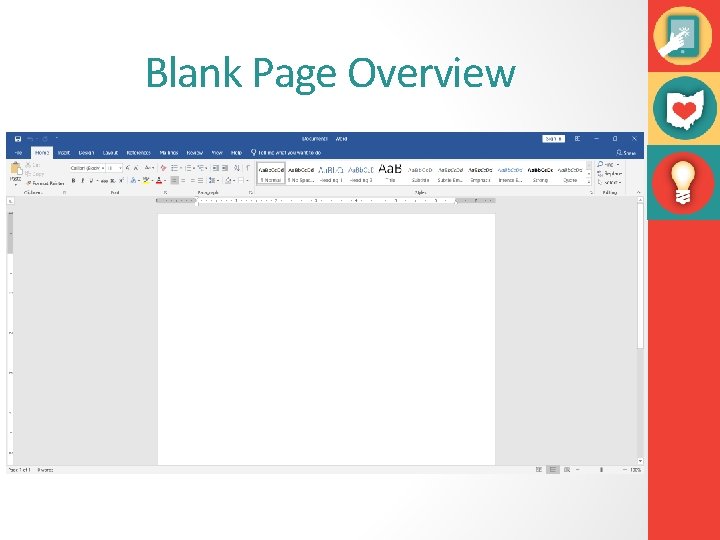Toggle Italic formatting
The image size is (720, 540).
83,180
